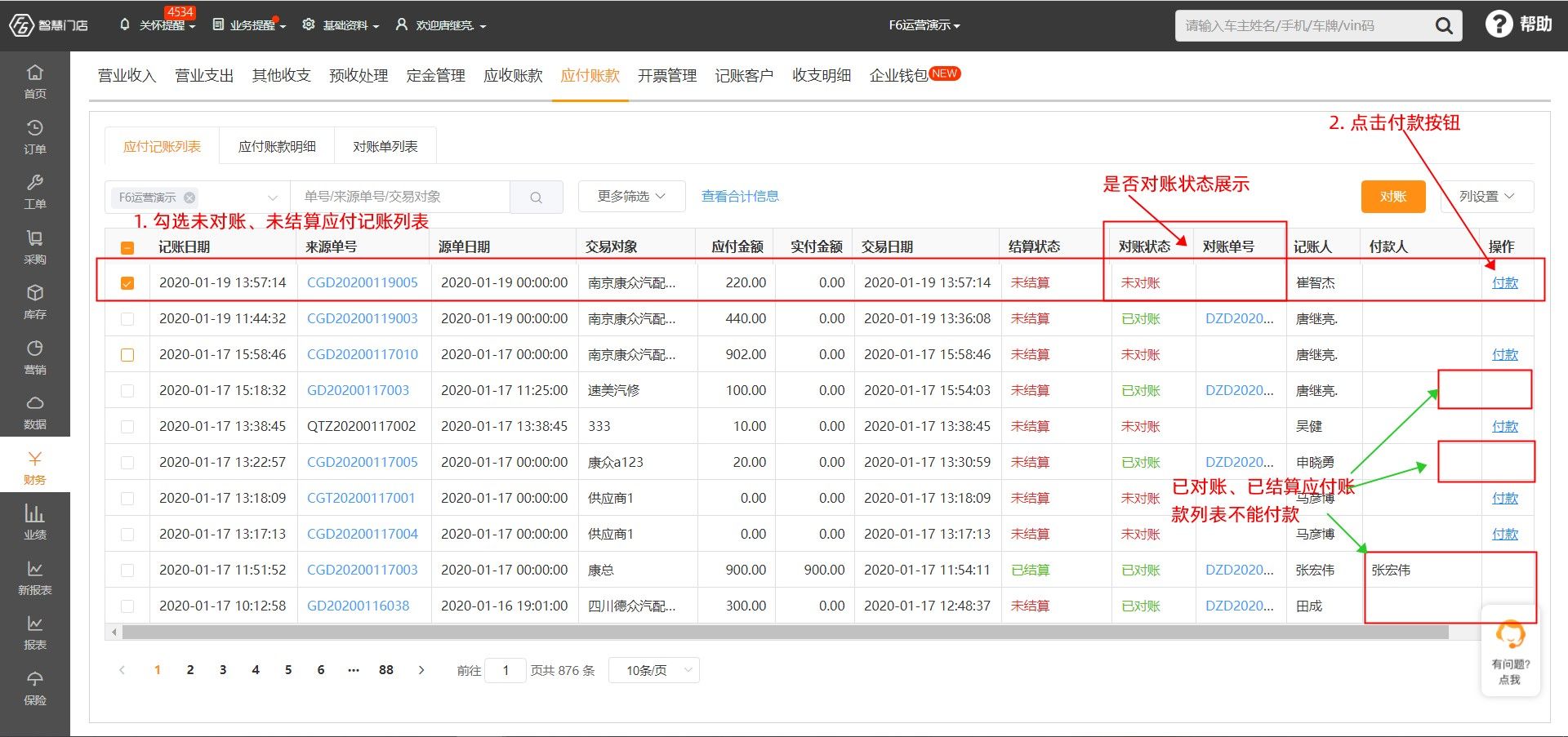Expand the 关怀提醒 dropdown menu
The width and height of the screenshot is (1568, 737).
tap(193, 27)
